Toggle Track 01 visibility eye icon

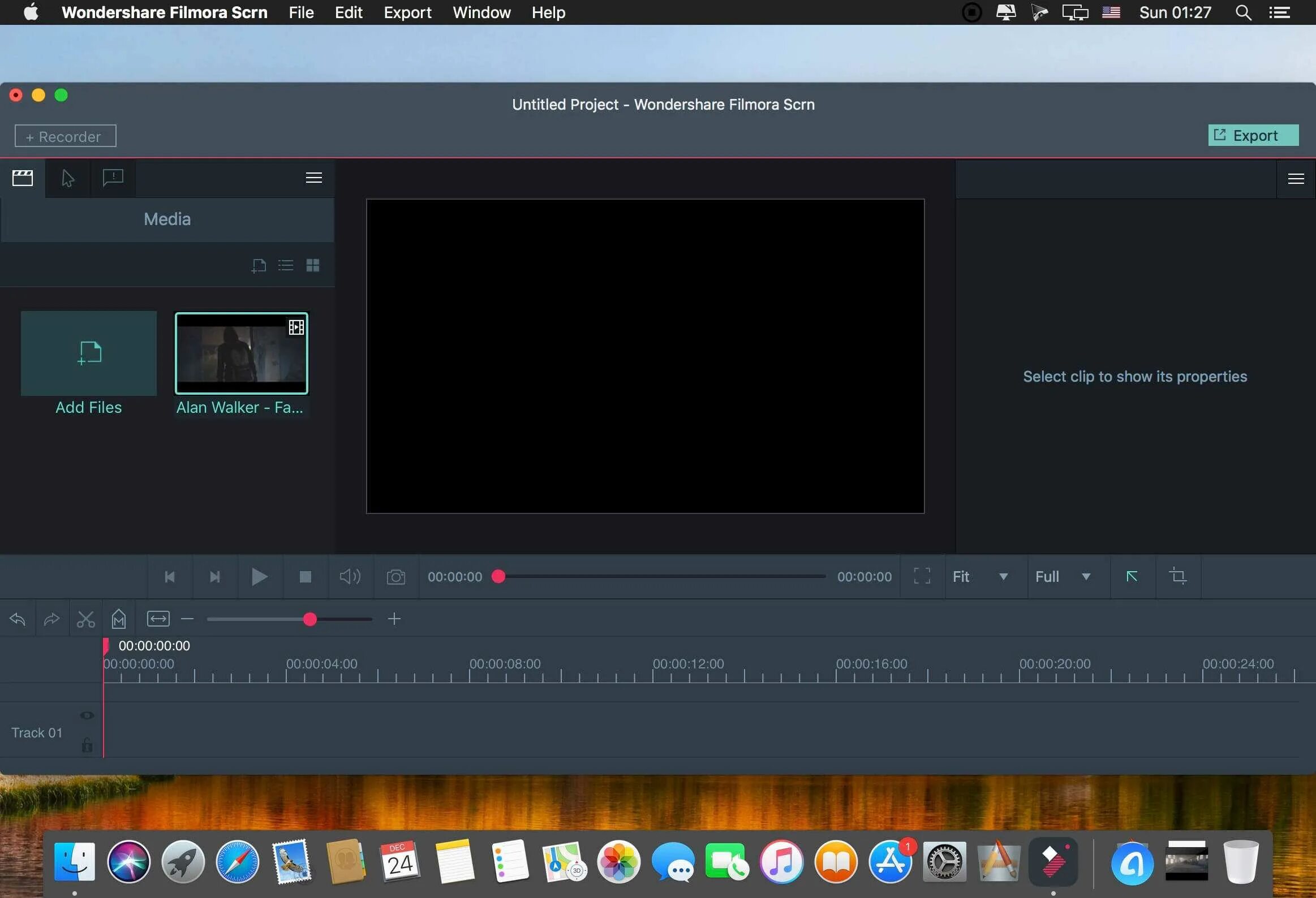87,715
